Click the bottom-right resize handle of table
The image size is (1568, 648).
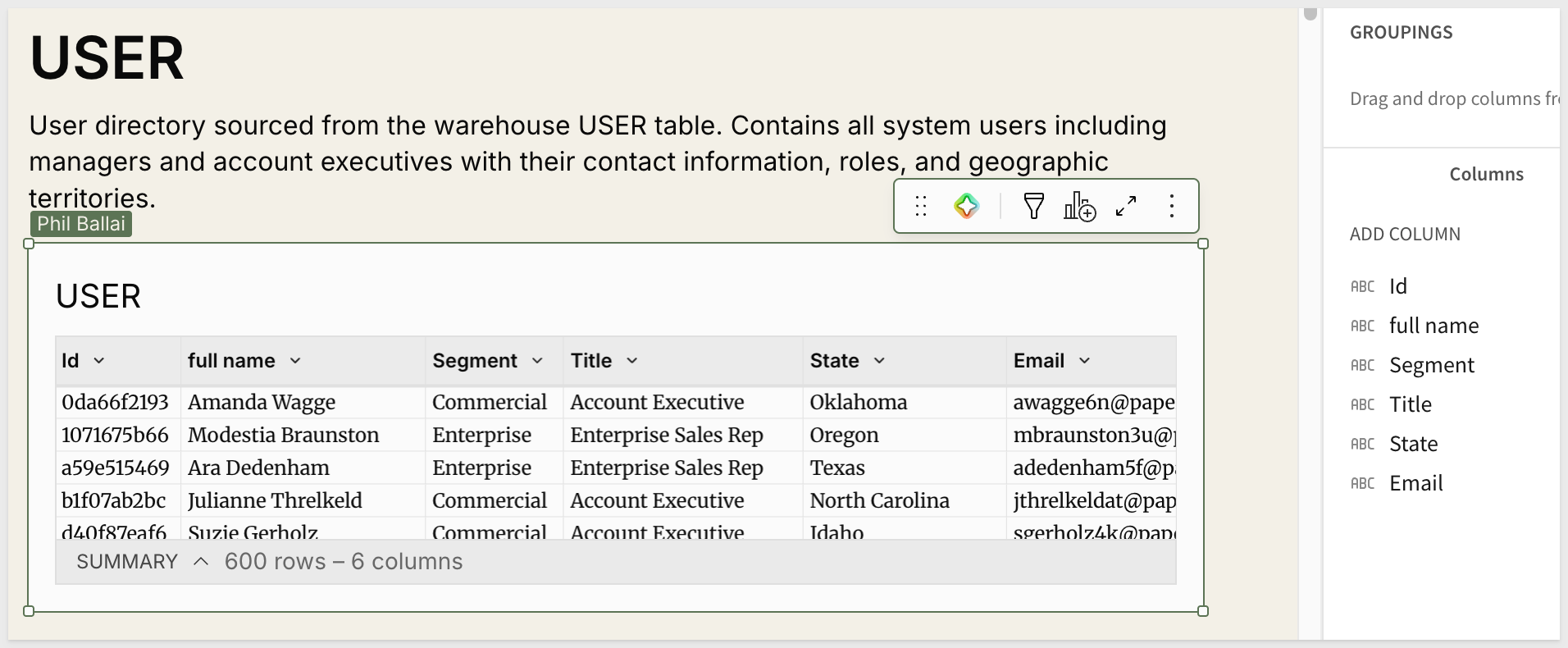point(1203,611)
